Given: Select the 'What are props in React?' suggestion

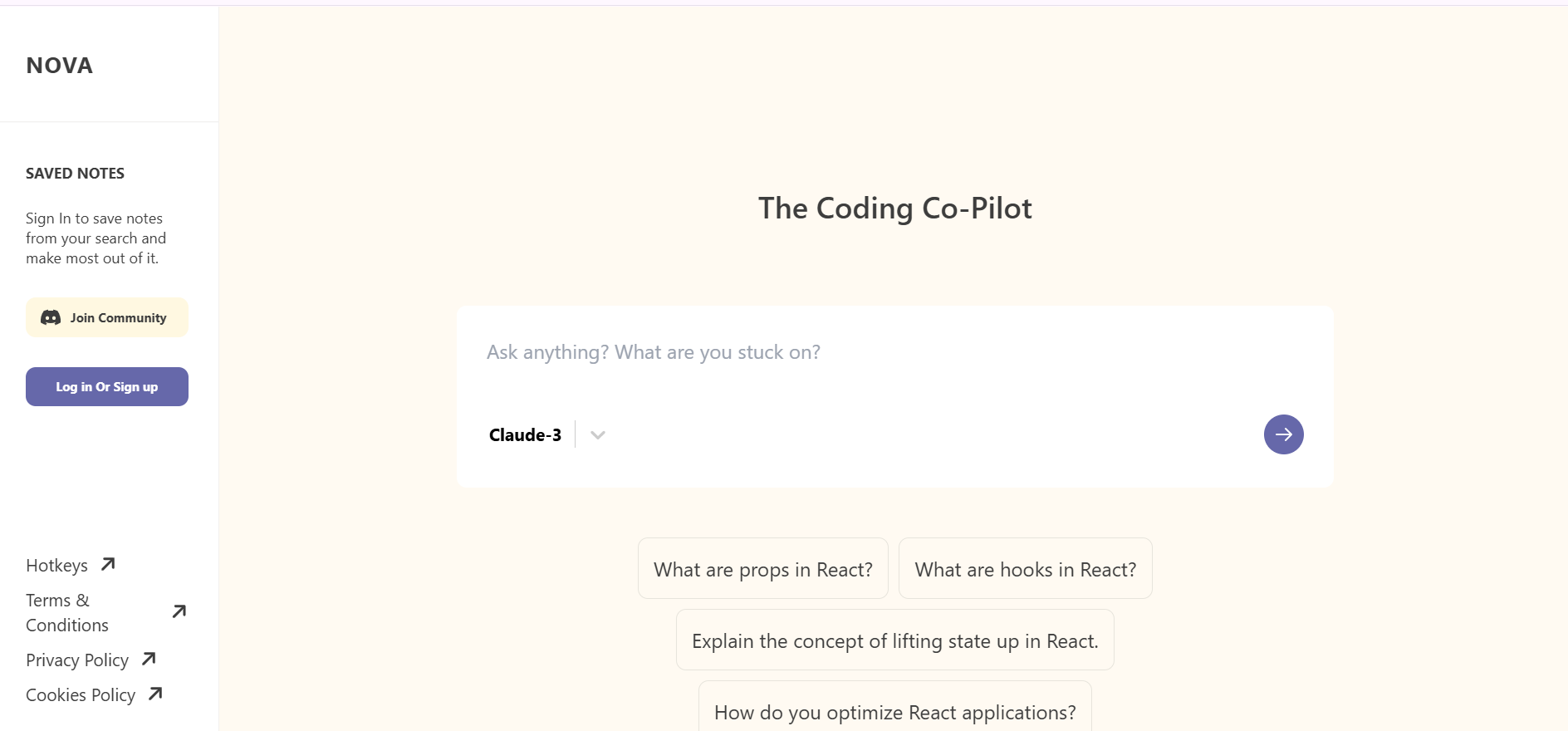Looking at the screenshot, I should [762, 569].
